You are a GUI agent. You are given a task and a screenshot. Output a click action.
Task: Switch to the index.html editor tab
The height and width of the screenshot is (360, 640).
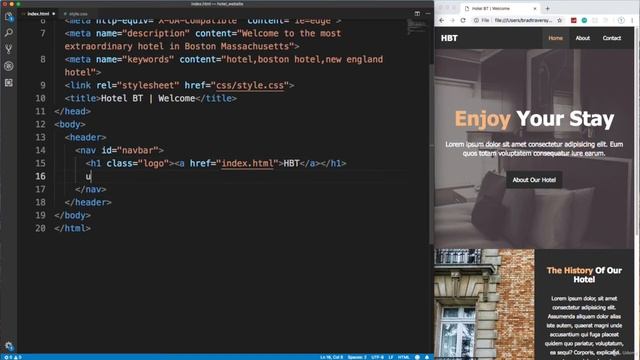38,13
